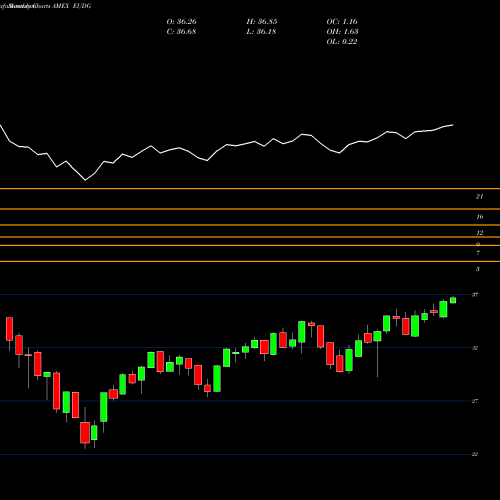Click the '3' label below the orange lines
The image size is (500, 500).
click(x=478, y=269)
